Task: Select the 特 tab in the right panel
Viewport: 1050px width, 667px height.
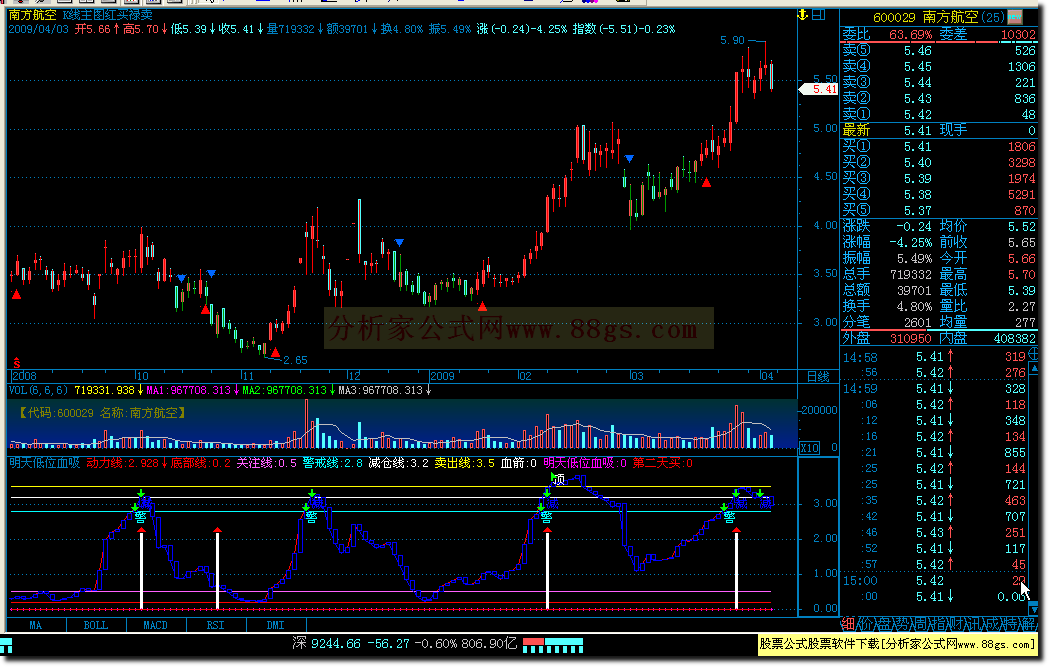Action: coord(1010,624)
